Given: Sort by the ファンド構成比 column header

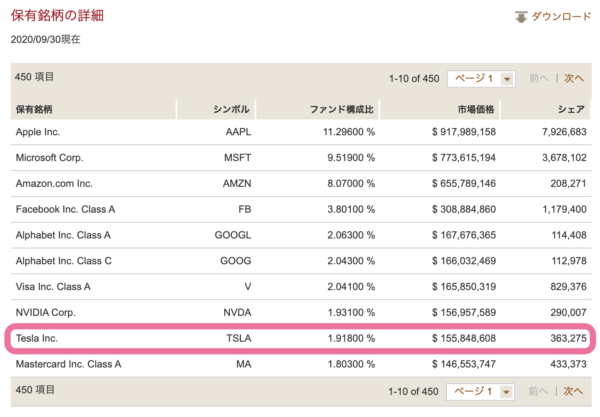Looking at the screenshot, I should click(x=341, y=109).
